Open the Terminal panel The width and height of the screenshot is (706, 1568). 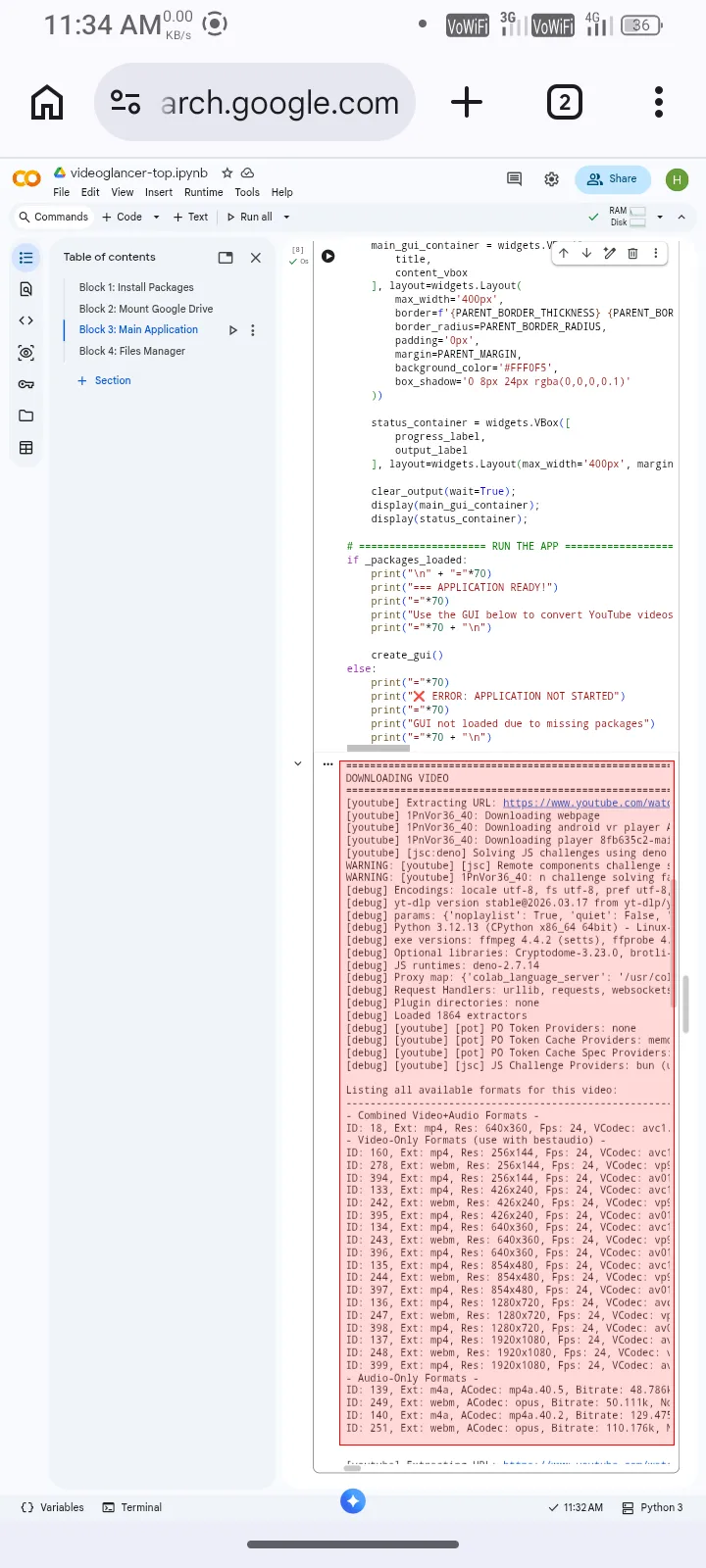pyautogui.click(x=132, y=1507)
